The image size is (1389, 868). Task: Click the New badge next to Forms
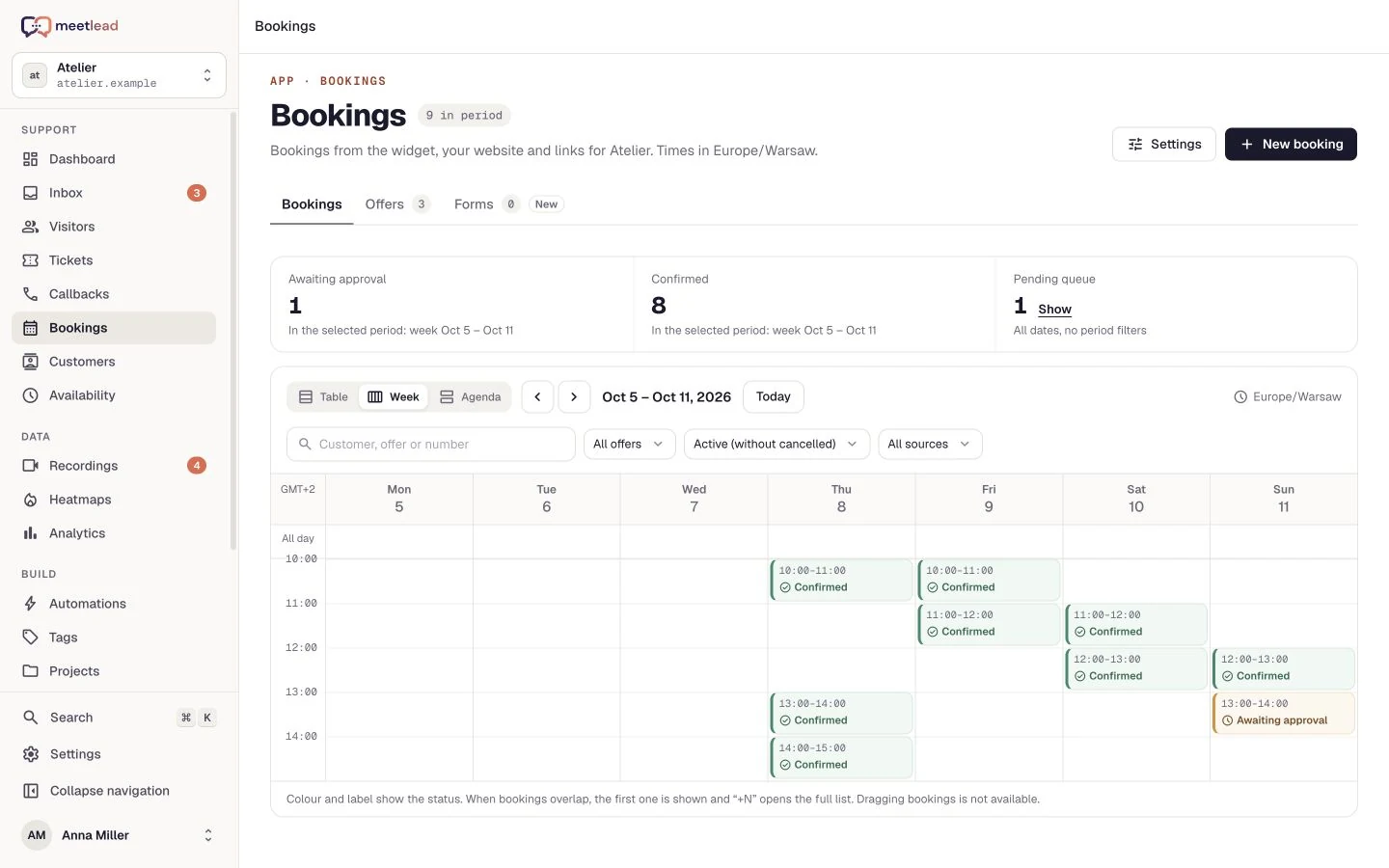pyautogui.click(x=546, y=204)
